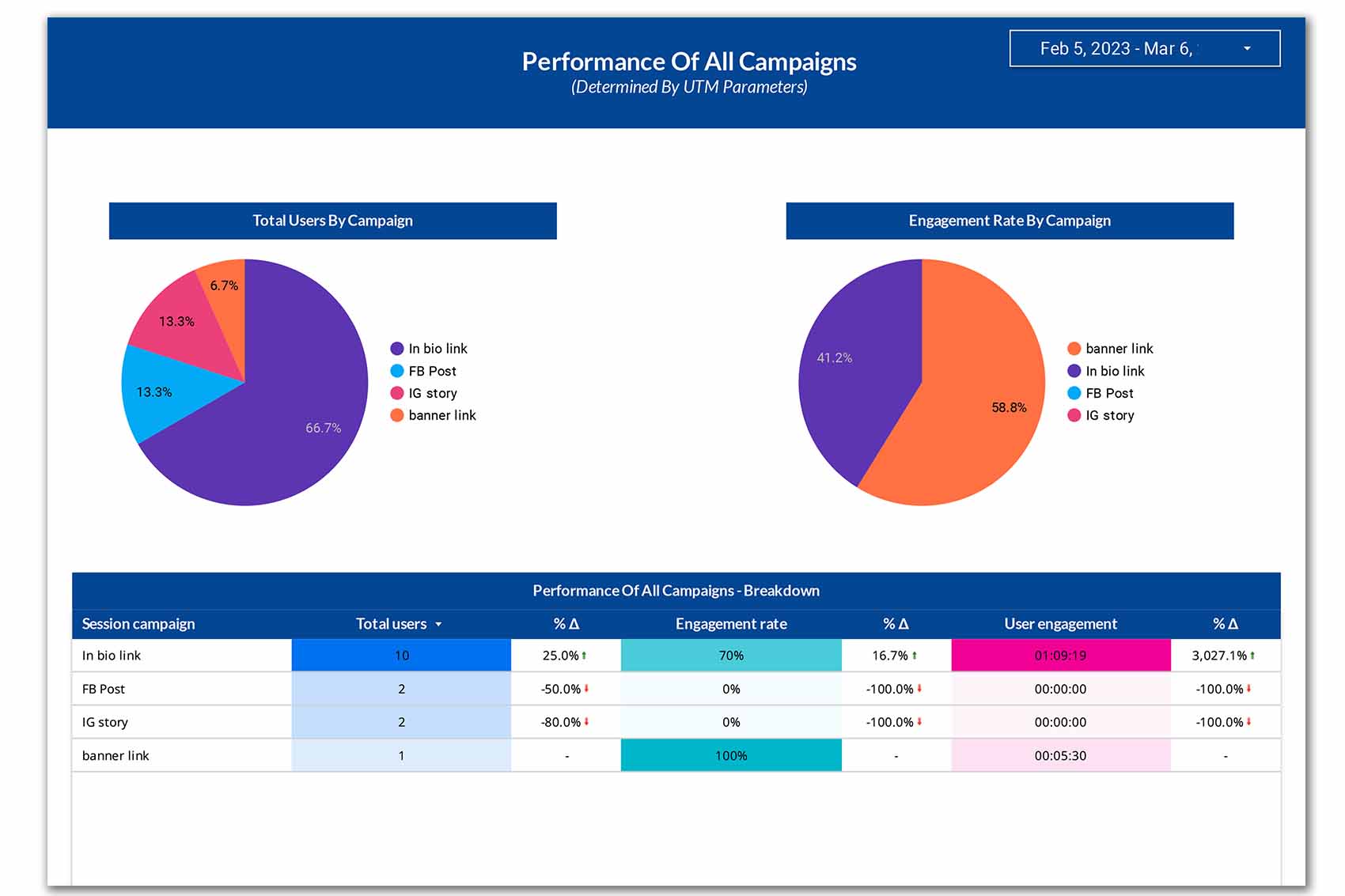
Task: Click engagement rate cell showing 100%
Action: point(731,755)
